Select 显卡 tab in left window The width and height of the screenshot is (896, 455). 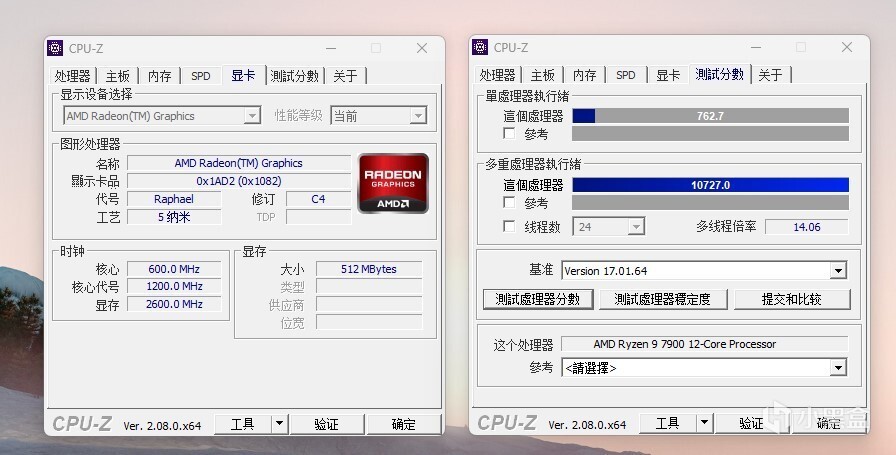[x=243, y=75]
